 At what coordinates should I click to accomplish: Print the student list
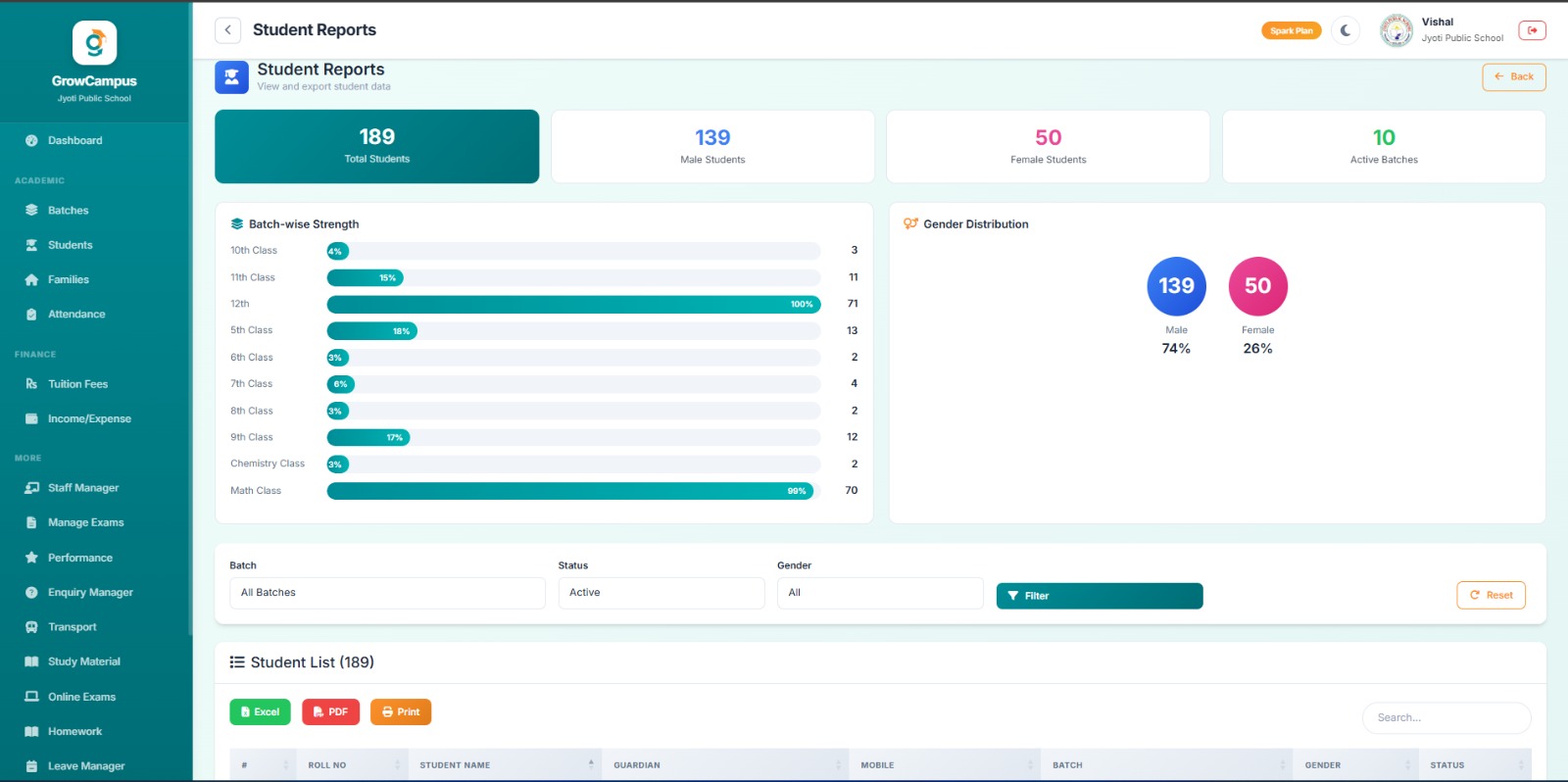401,712
